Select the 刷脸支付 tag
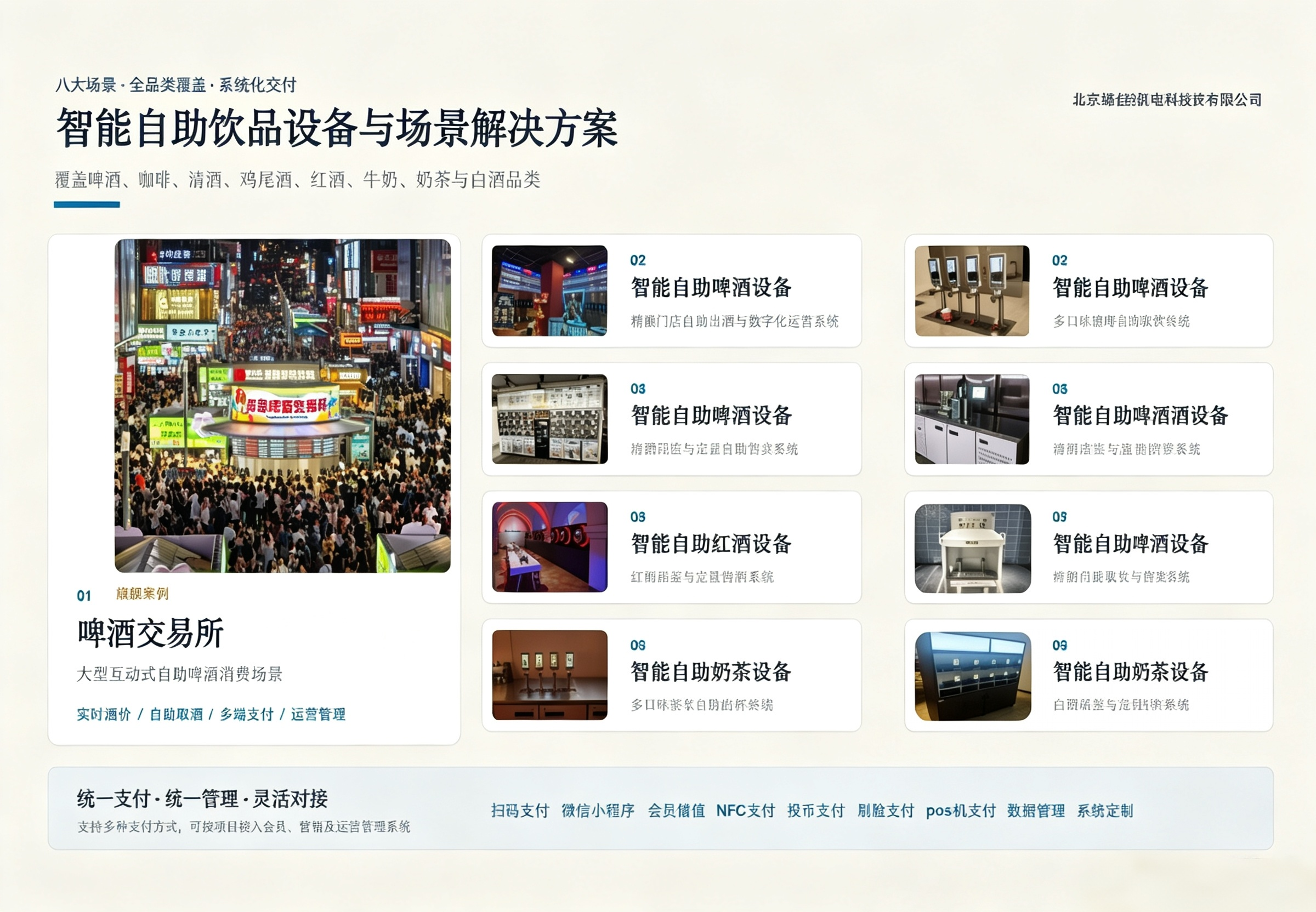The image size is (1316, 912). pyautogui.click(x=886, y=810)
